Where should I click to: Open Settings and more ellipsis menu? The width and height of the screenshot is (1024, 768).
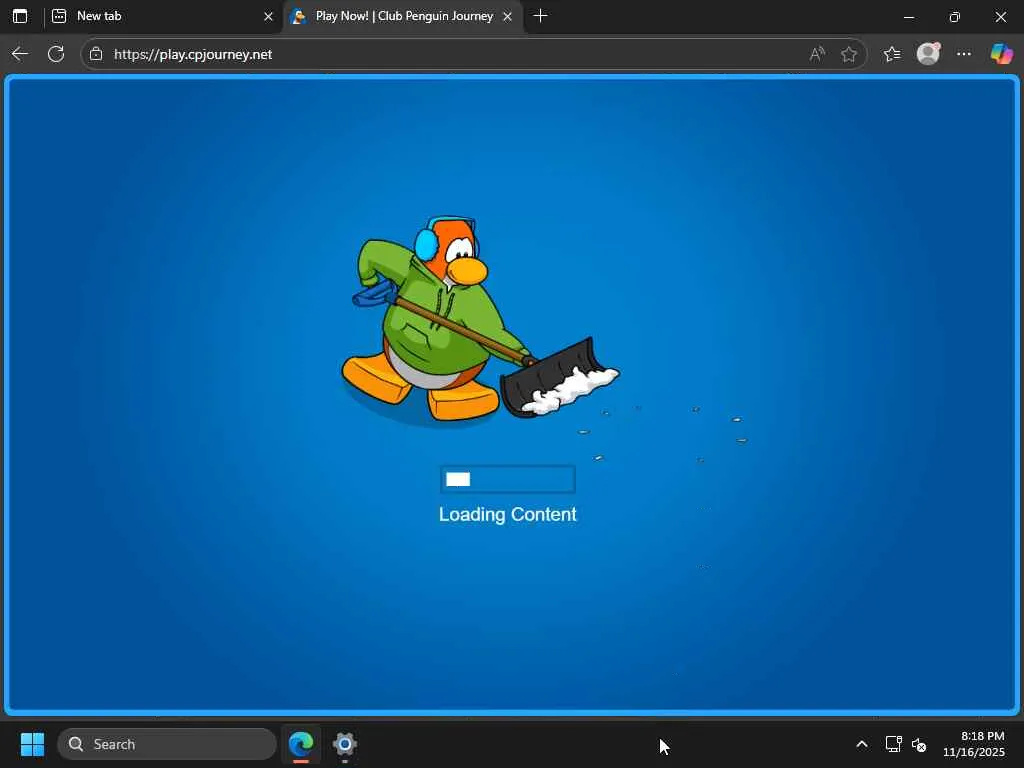[x=964, y=54]
